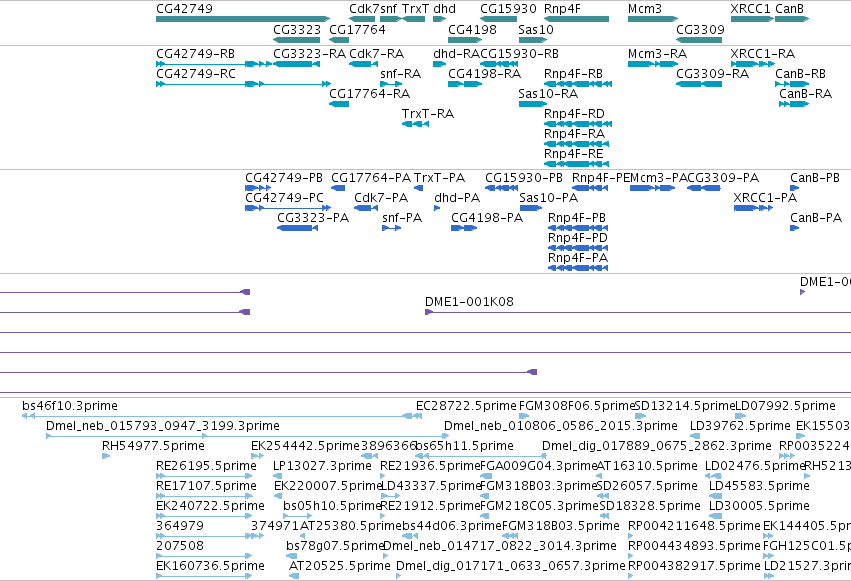Click the CG3309 gene label
Viewport: 851px width, 581px height.
pos(700,30)
